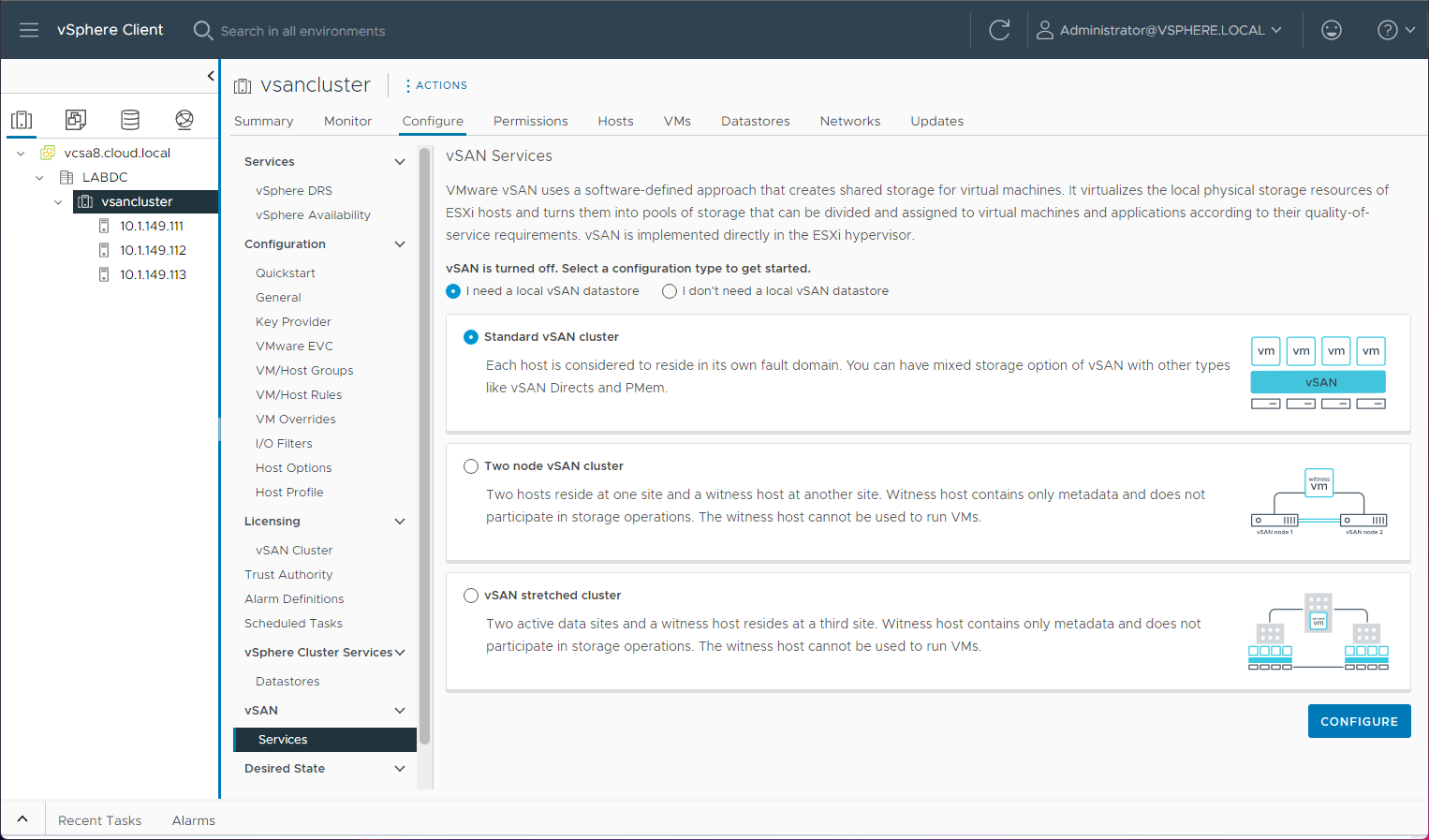Collapse the Licensing section

400,521
